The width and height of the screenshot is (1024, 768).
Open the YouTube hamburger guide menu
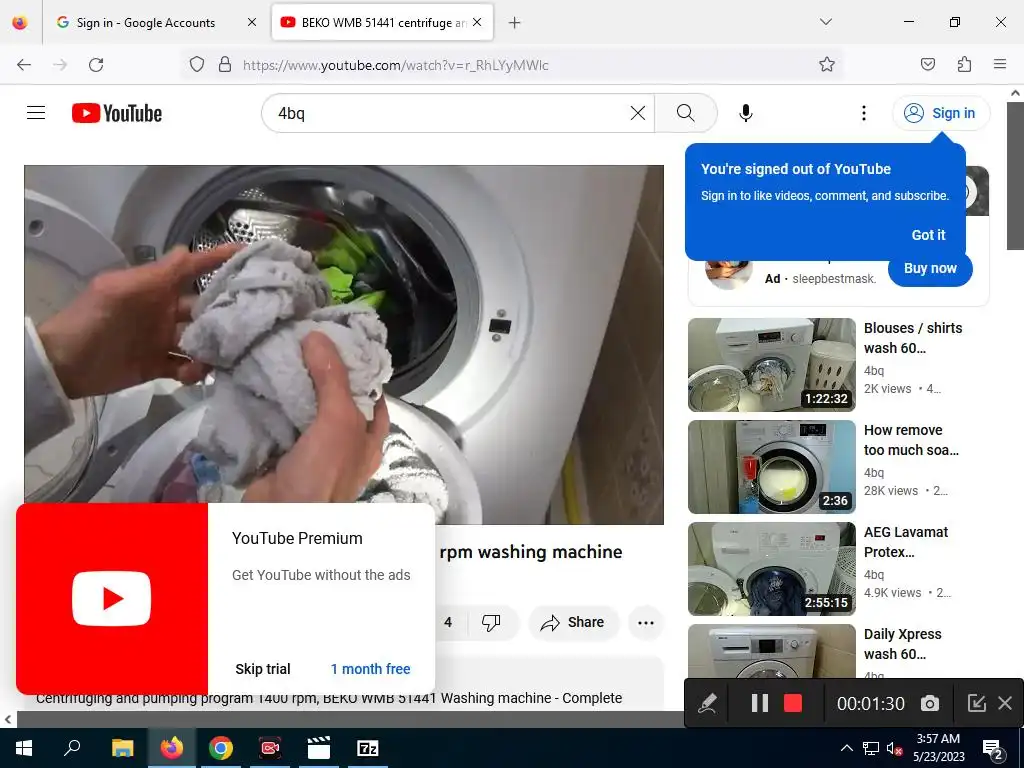click(36, 113)
